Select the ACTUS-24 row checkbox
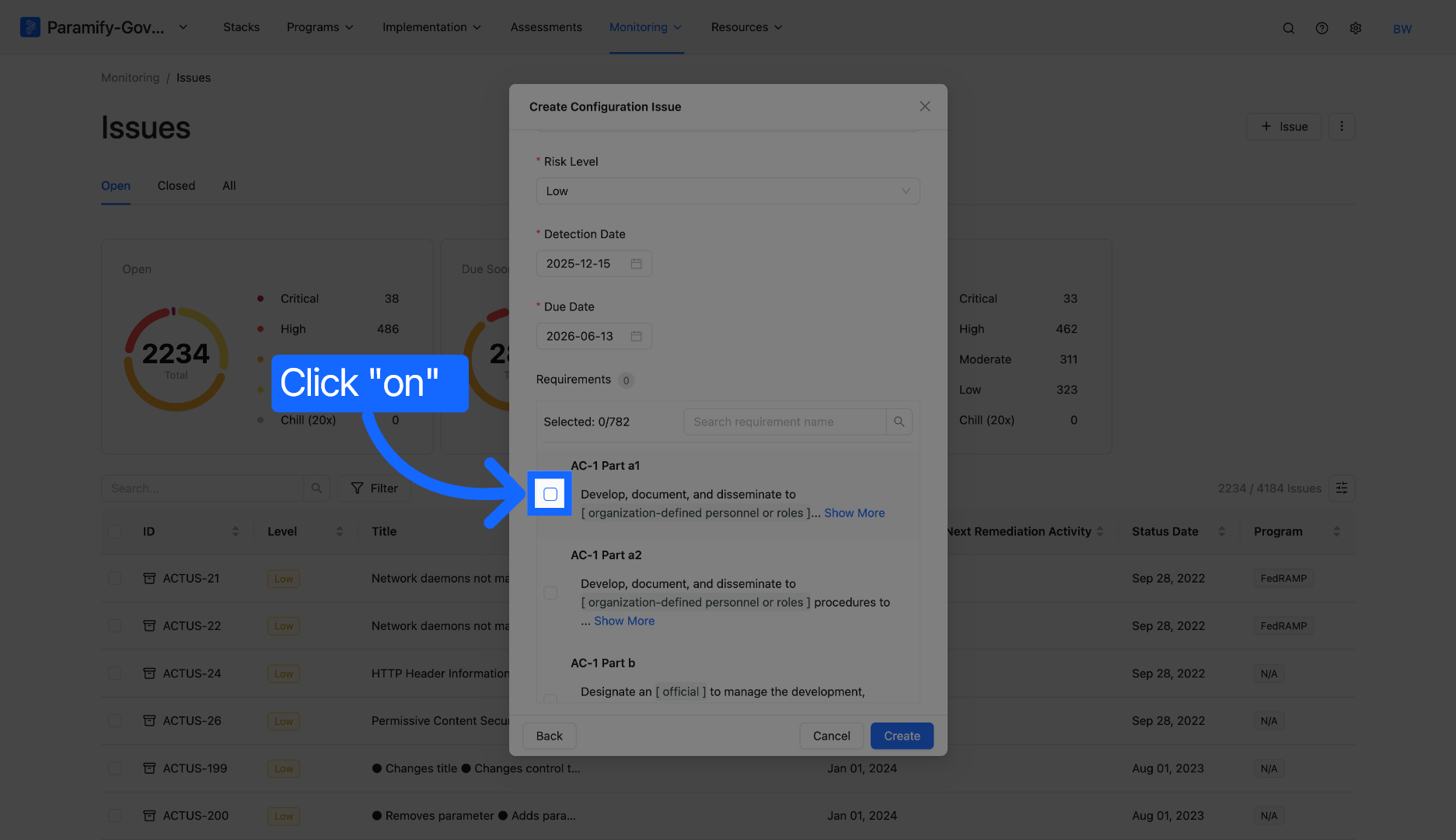The image size is (1456, 840). 115,674
